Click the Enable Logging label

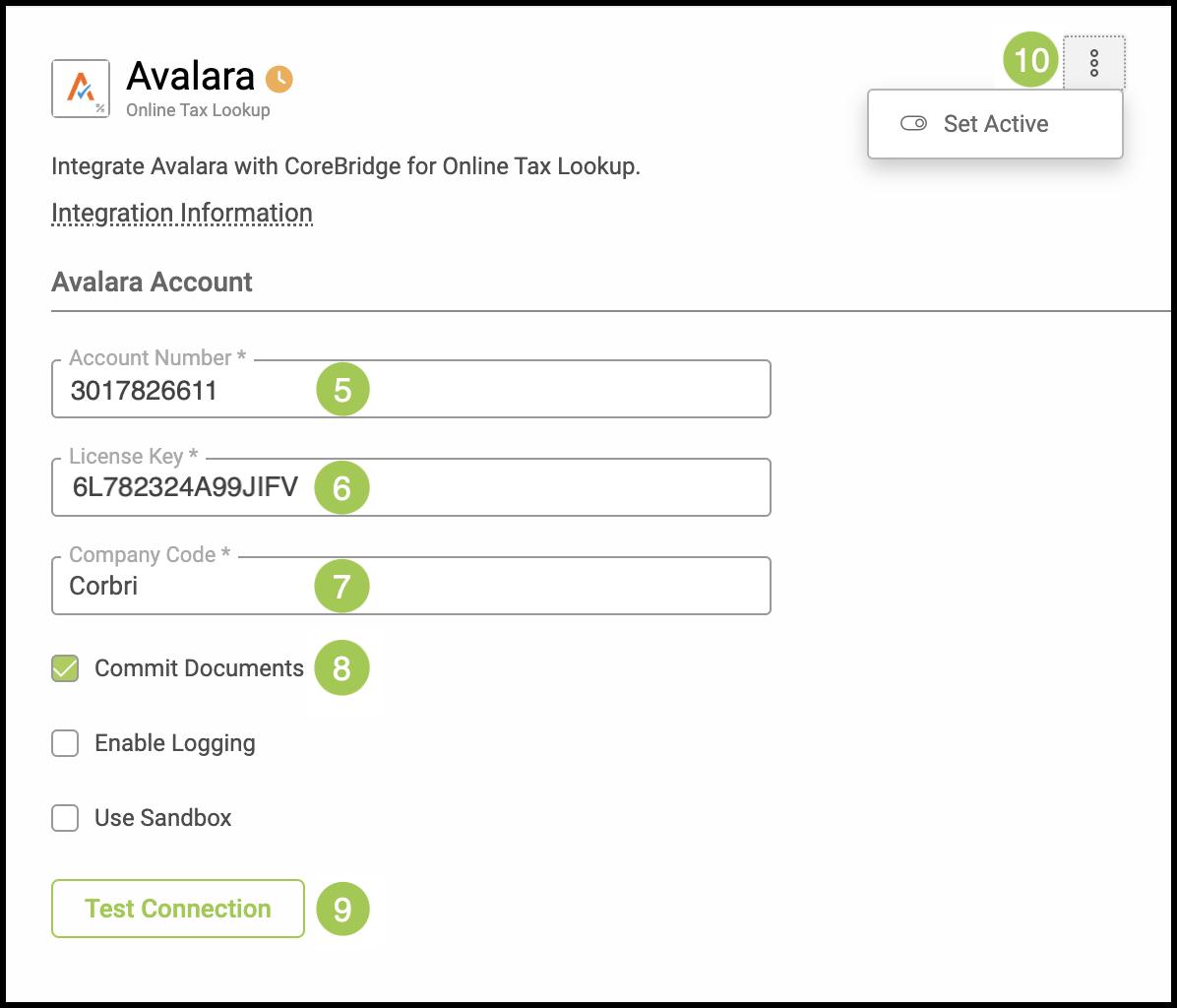[x=175, y=743]
